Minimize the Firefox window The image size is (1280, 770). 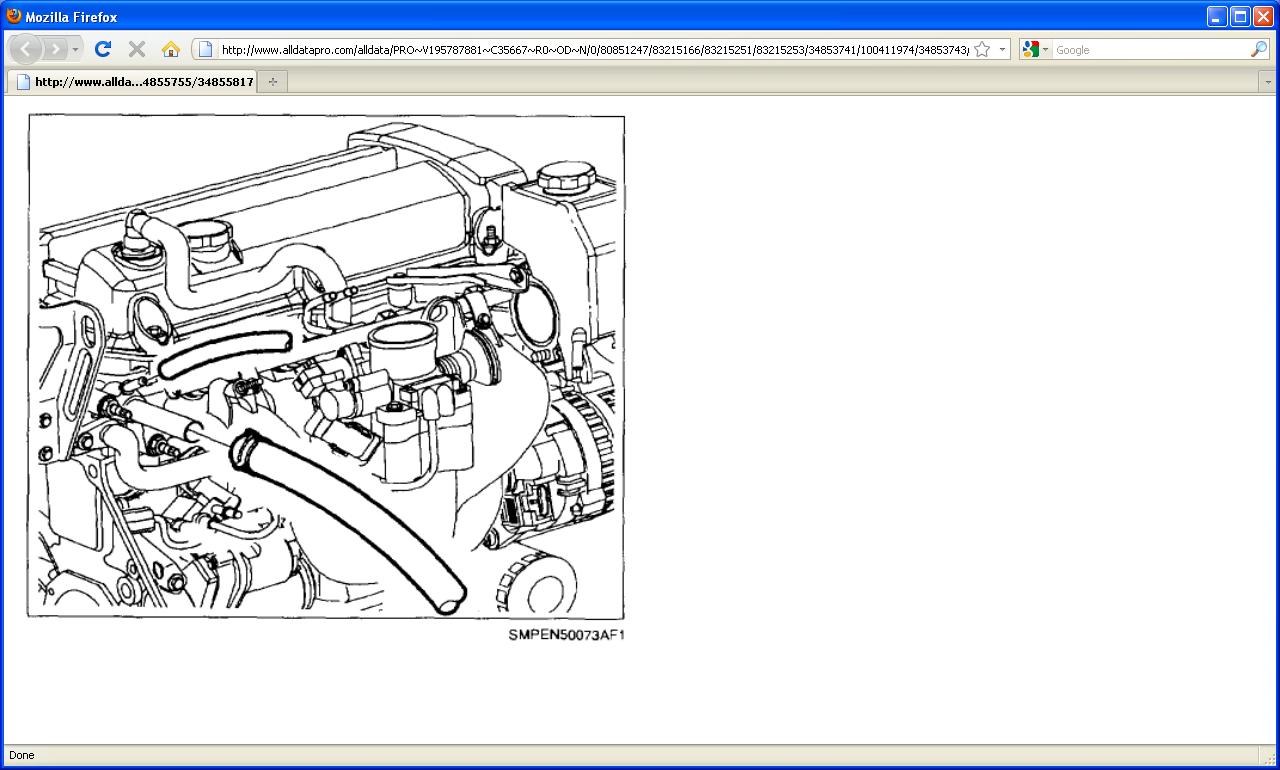(1217, 16)
